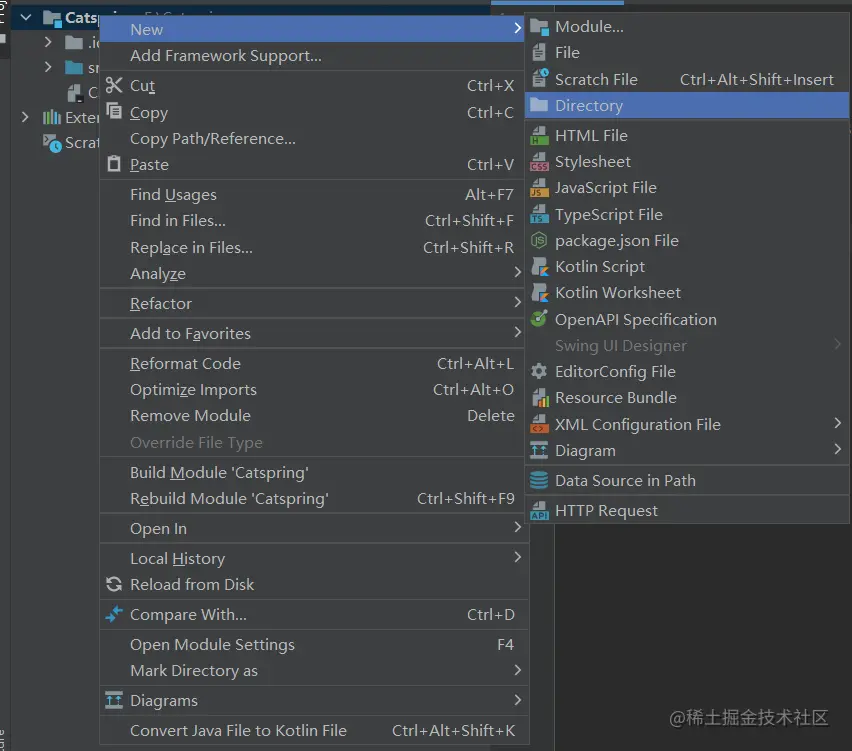The width and height of the screenshot is (852, 751).
Task: Select Find Usages
Action: (314, 195)
